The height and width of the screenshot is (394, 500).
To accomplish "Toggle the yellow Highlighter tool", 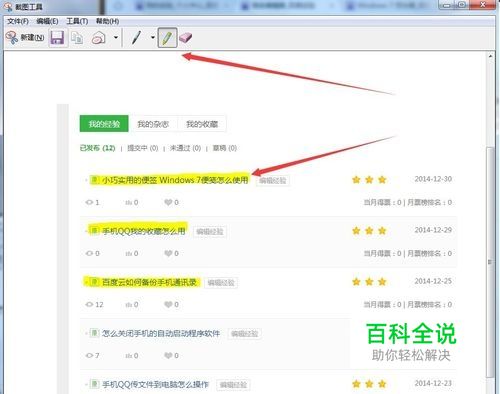I will (167, 38).
